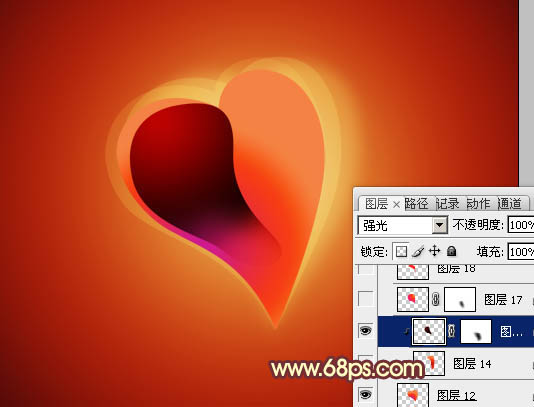Image resolution: width=534 pixels, height=407 pixels.
Task: Show the hidden 图层 18 layer
Action: pyautogui.click(x=365, y=269)
